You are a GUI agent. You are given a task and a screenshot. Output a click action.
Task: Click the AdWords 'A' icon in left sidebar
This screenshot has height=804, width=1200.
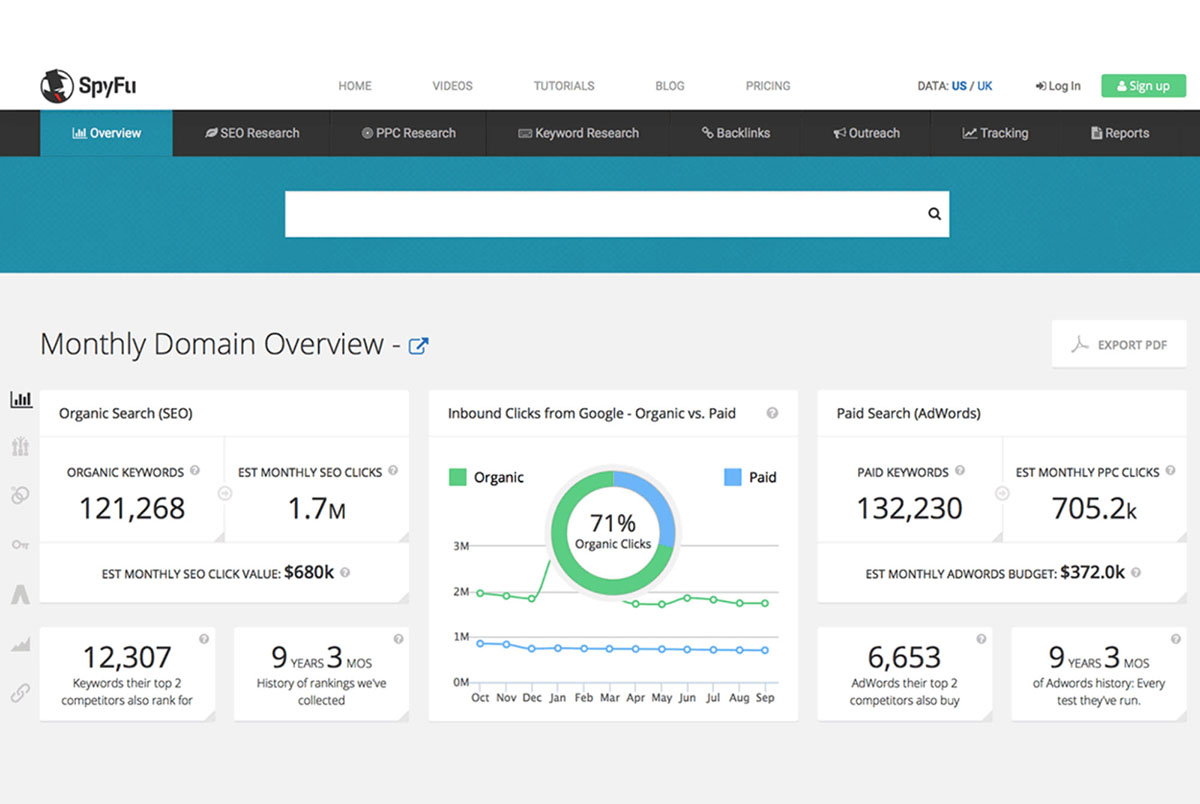point(20,595)
